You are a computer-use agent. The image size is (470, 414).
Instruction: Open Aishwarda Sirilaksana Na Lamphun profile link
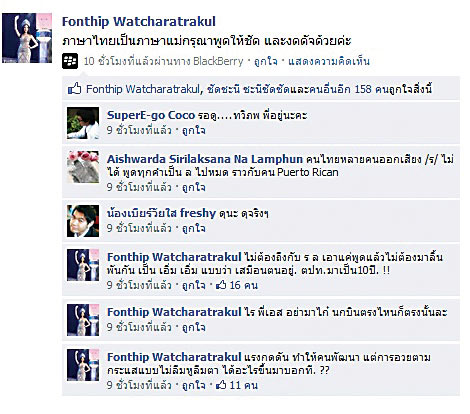(x=205, y=159)
